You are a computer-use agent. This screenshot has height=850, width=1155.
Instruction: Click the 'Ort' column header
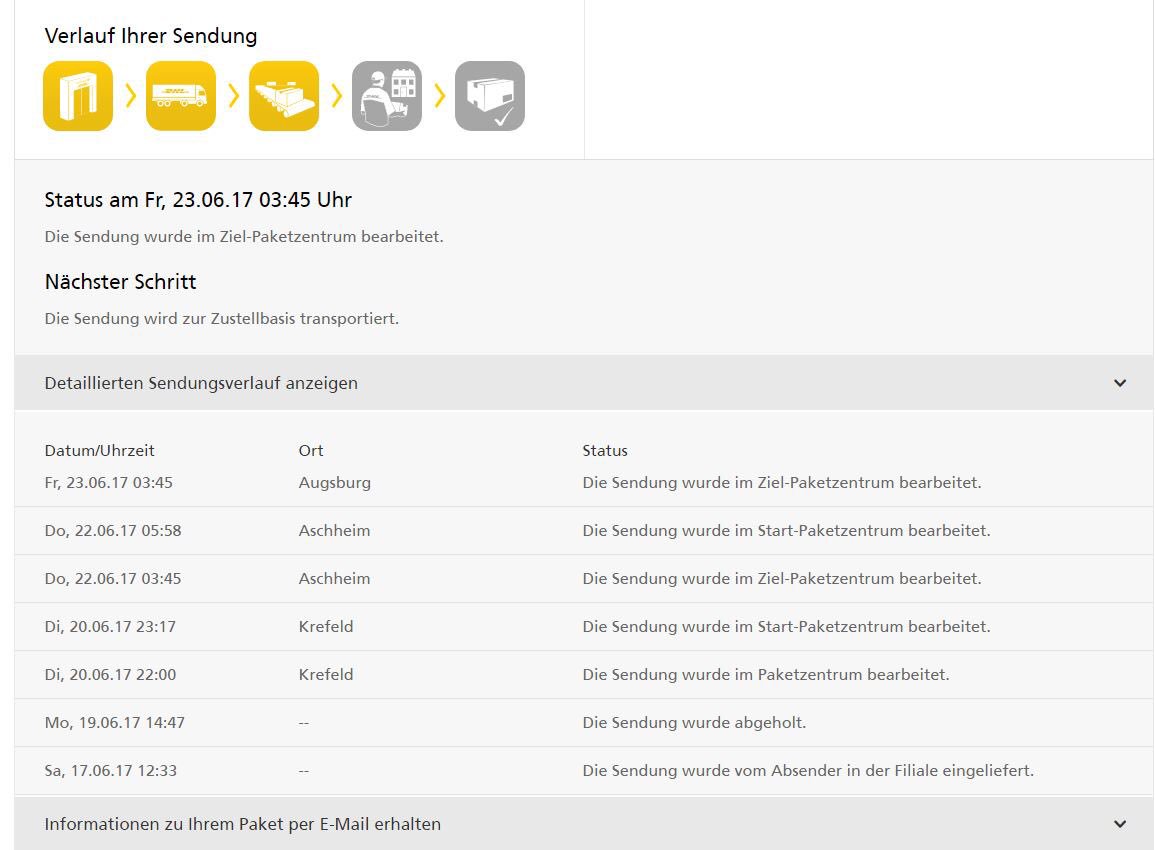pyautogui.click(x=311, y=450)
